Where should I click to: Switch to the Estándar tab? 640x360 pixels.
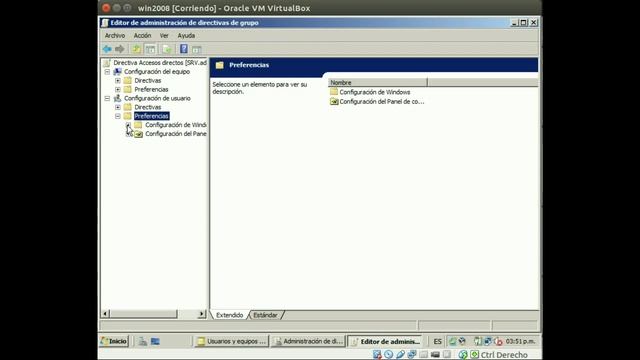265,315
